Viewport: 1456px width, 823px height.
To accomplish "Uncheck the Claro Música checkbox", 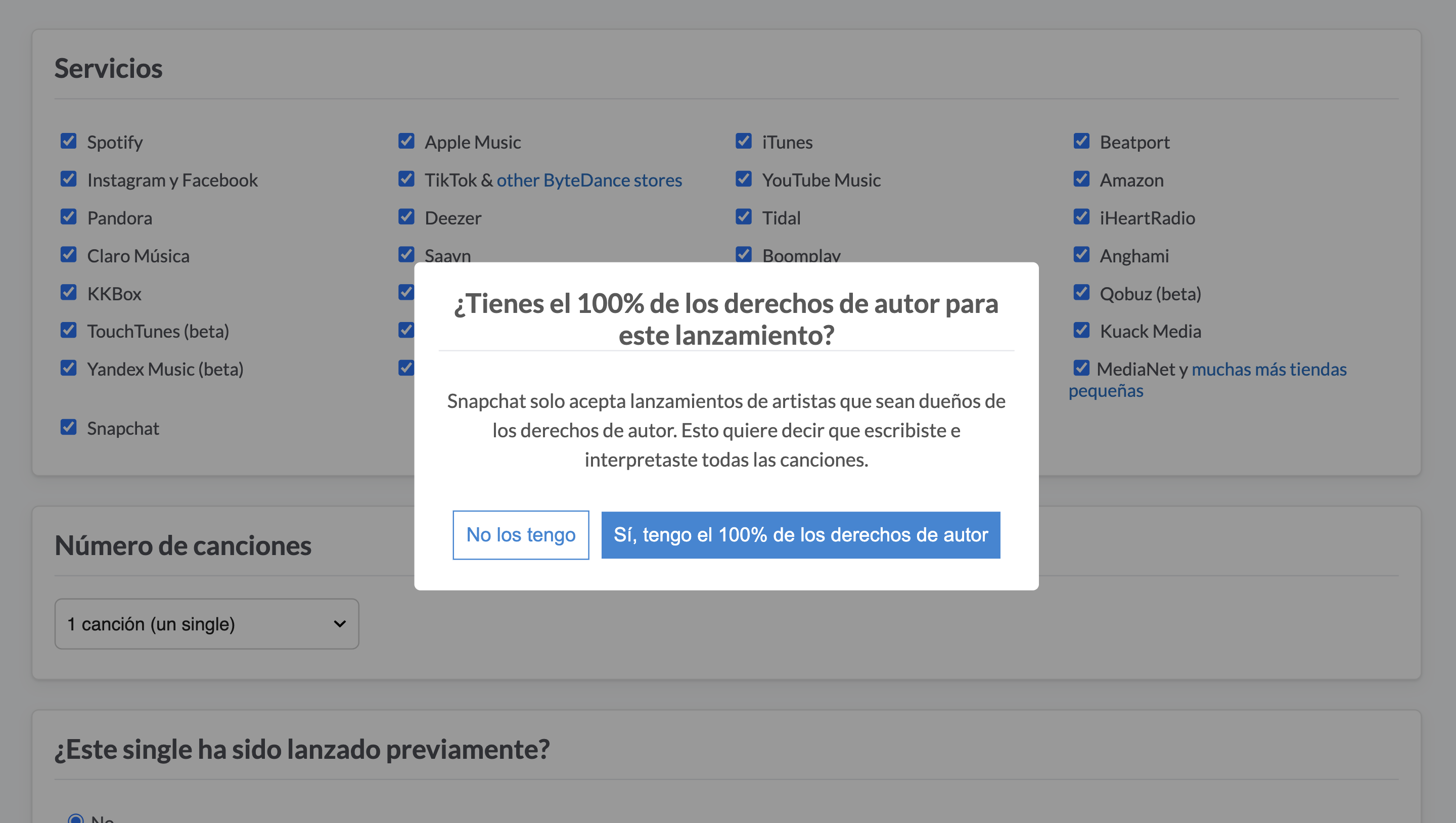I will [x=68, y=254].
